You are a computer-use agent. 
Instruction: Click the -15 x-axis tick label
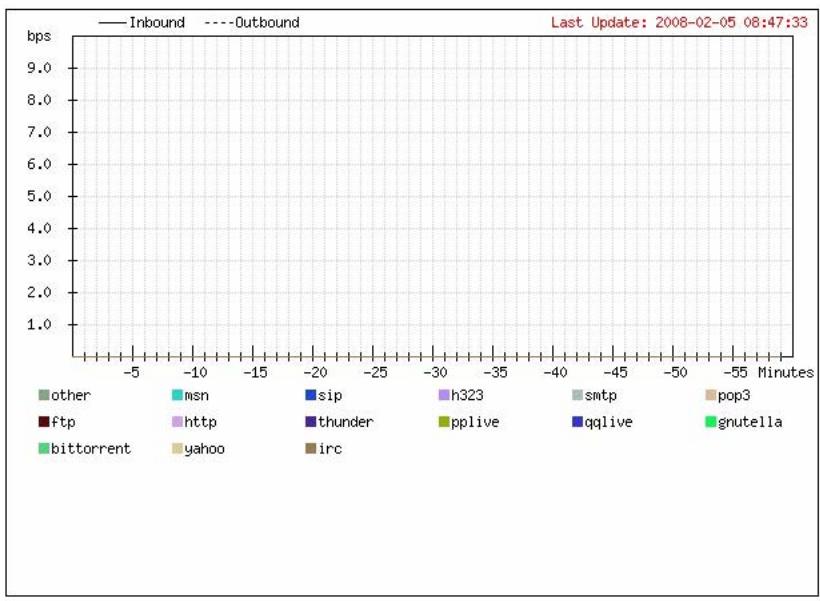pyautogui.click(x=255, y=372)
